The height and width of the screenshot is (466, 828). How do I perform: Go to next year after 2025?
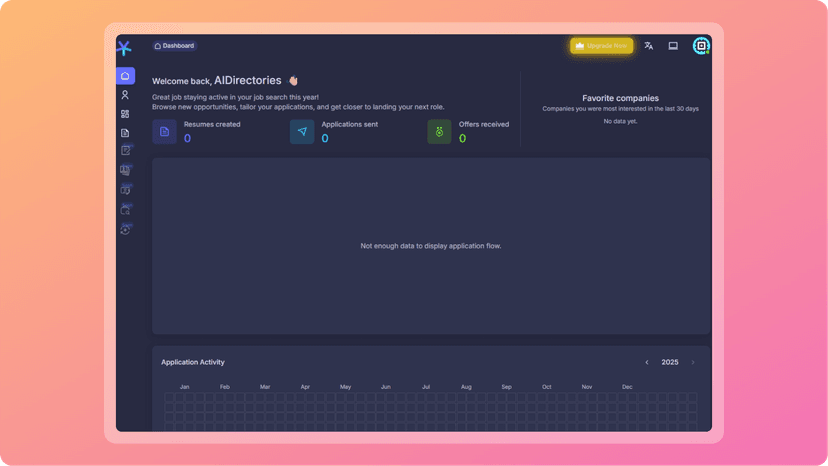coord(693,362)
